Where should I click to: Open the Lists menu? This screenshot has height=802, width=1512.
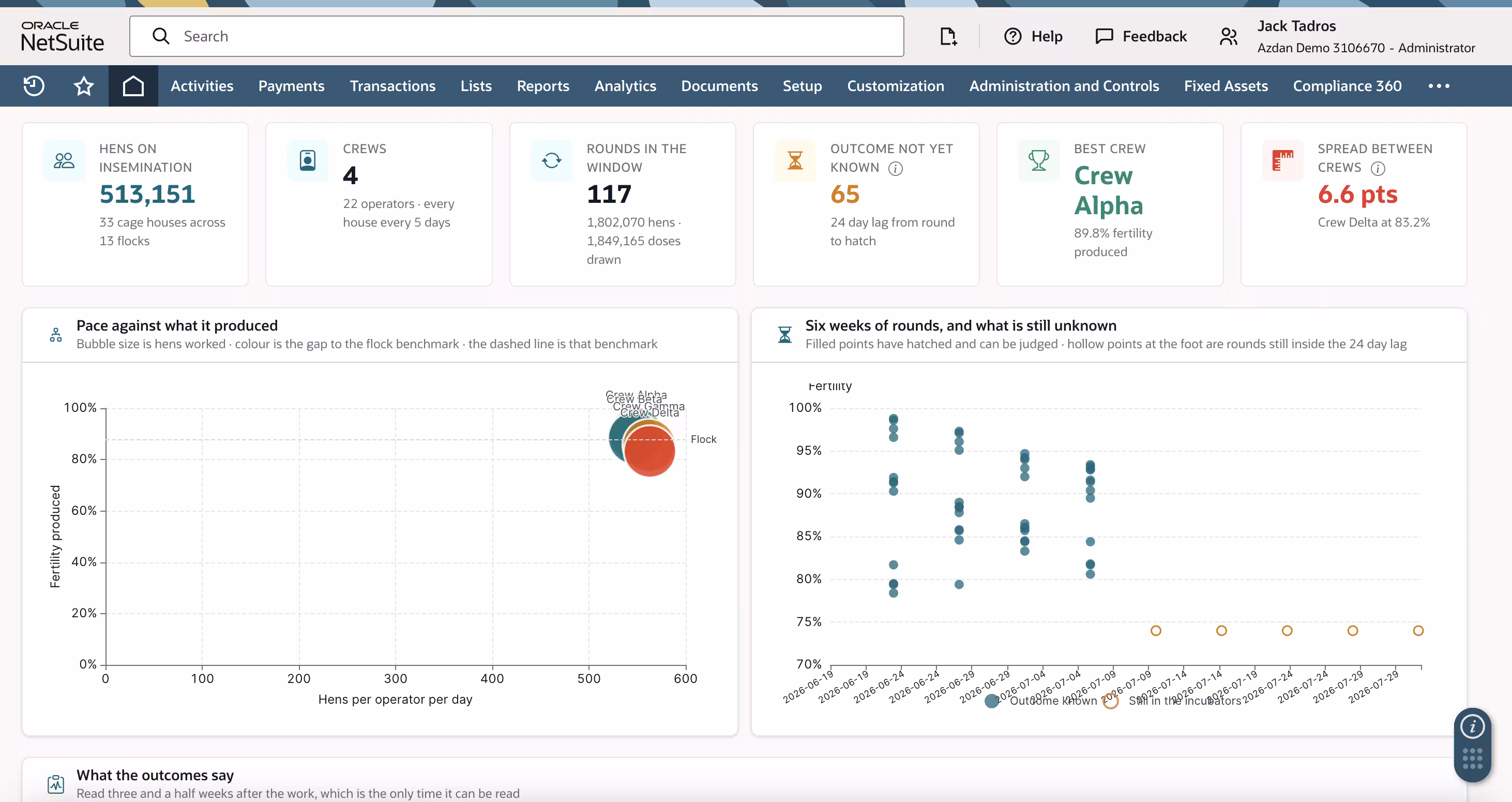(x=476, y=86)
